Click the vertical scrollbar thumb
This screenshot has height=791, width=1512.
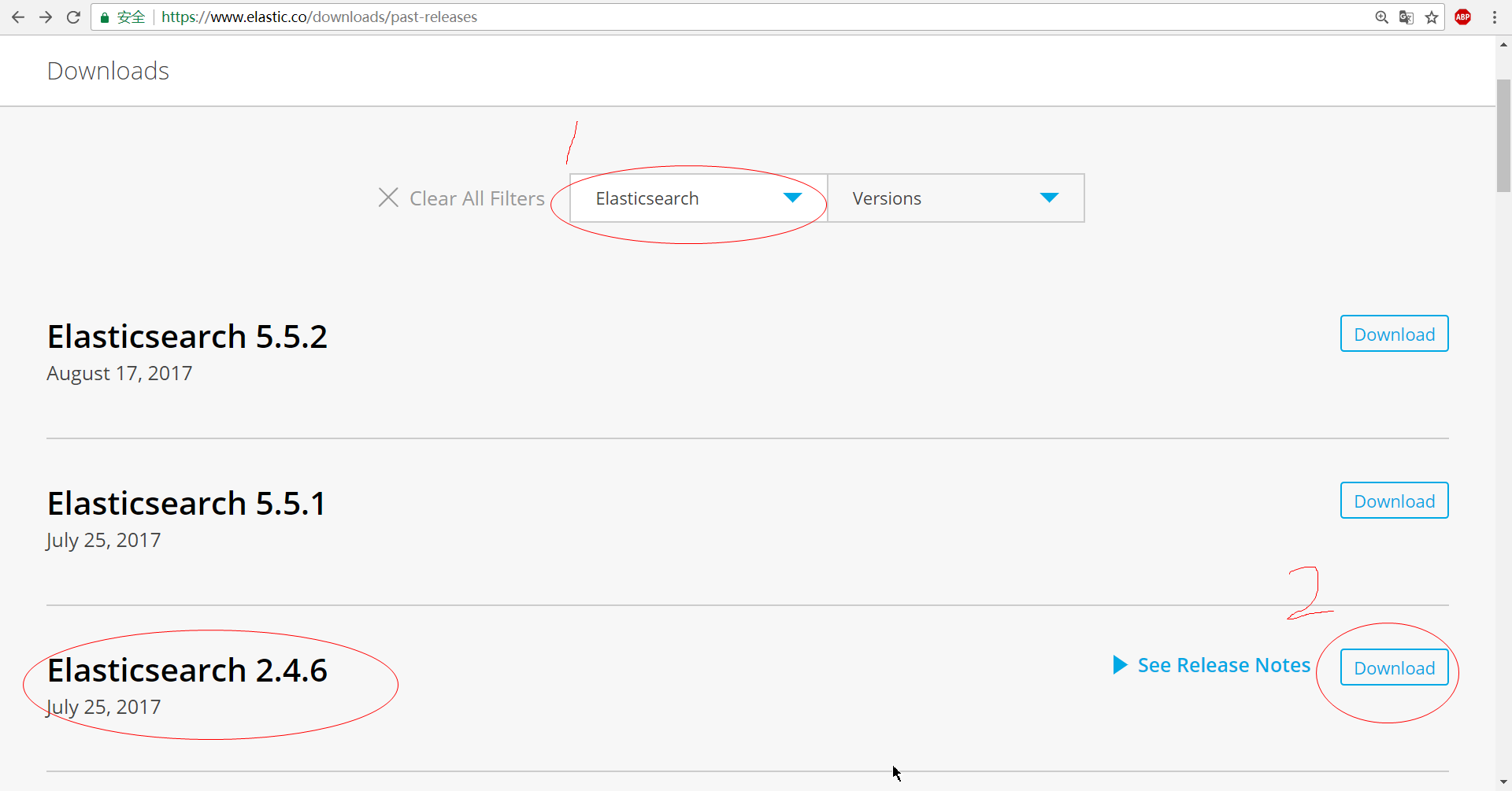1503,135
